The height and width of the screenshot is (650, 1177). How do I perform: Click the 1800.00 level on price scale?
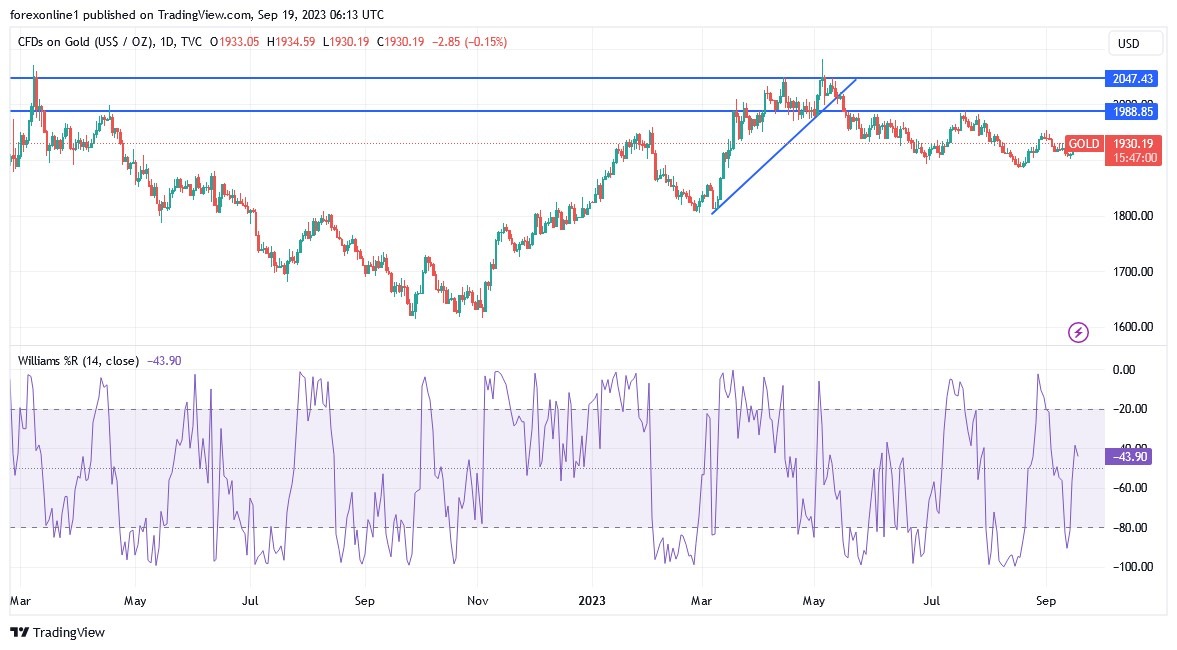click(x=1133, y=216)
